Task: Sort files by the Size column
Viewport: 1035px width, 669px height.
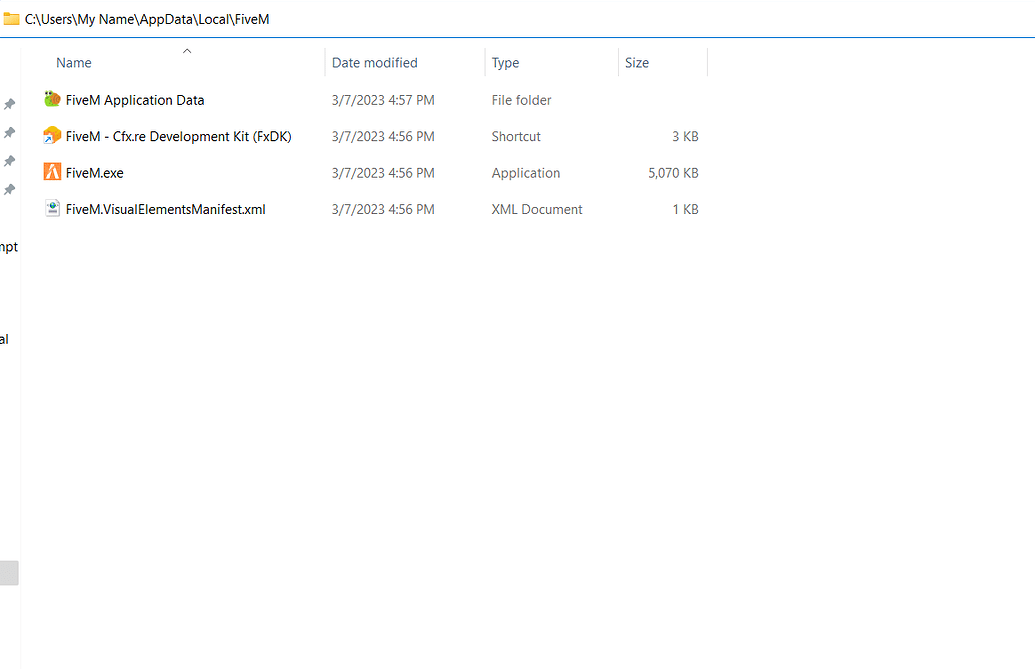Action: click(x=637, y=62)
